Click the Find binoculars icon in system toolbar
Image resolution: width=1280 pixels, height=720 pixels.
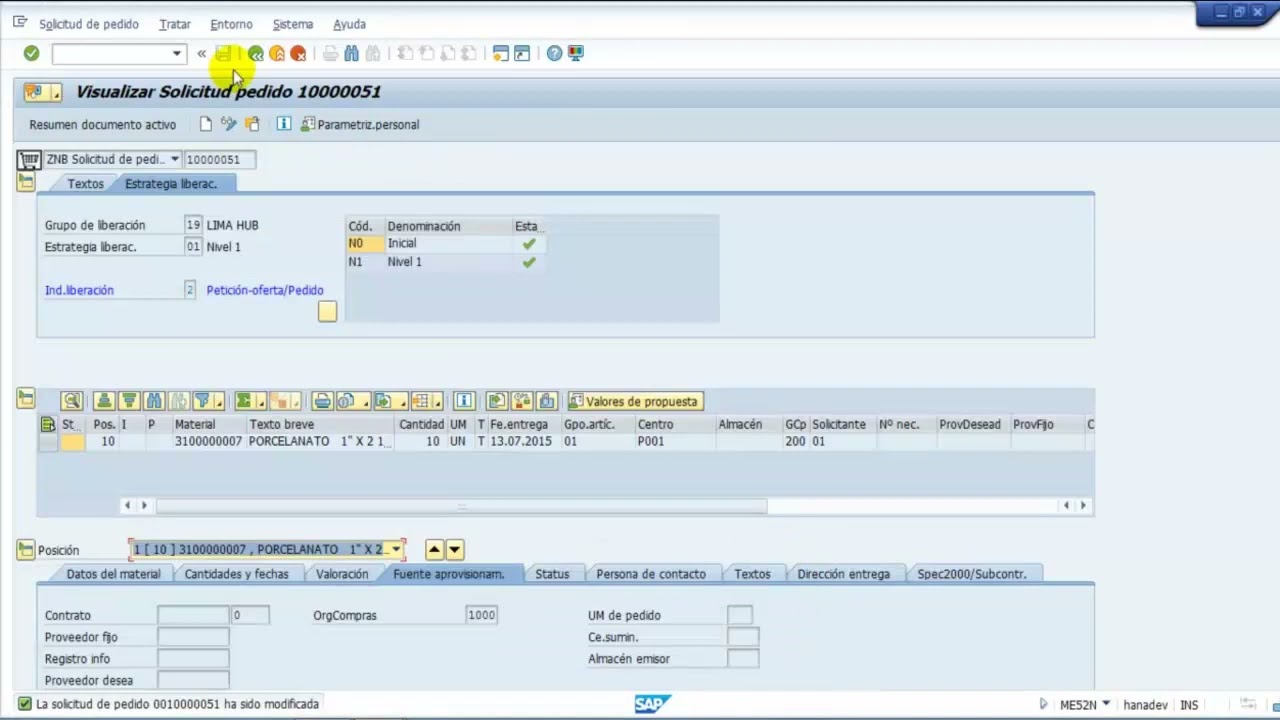(x=351, y=53)
